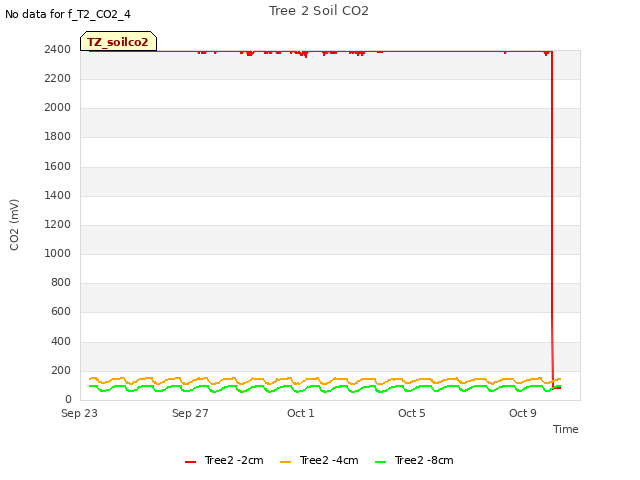
Task: Click the CO2 (mV) y-axis label
Action: (x=14, y=225)
